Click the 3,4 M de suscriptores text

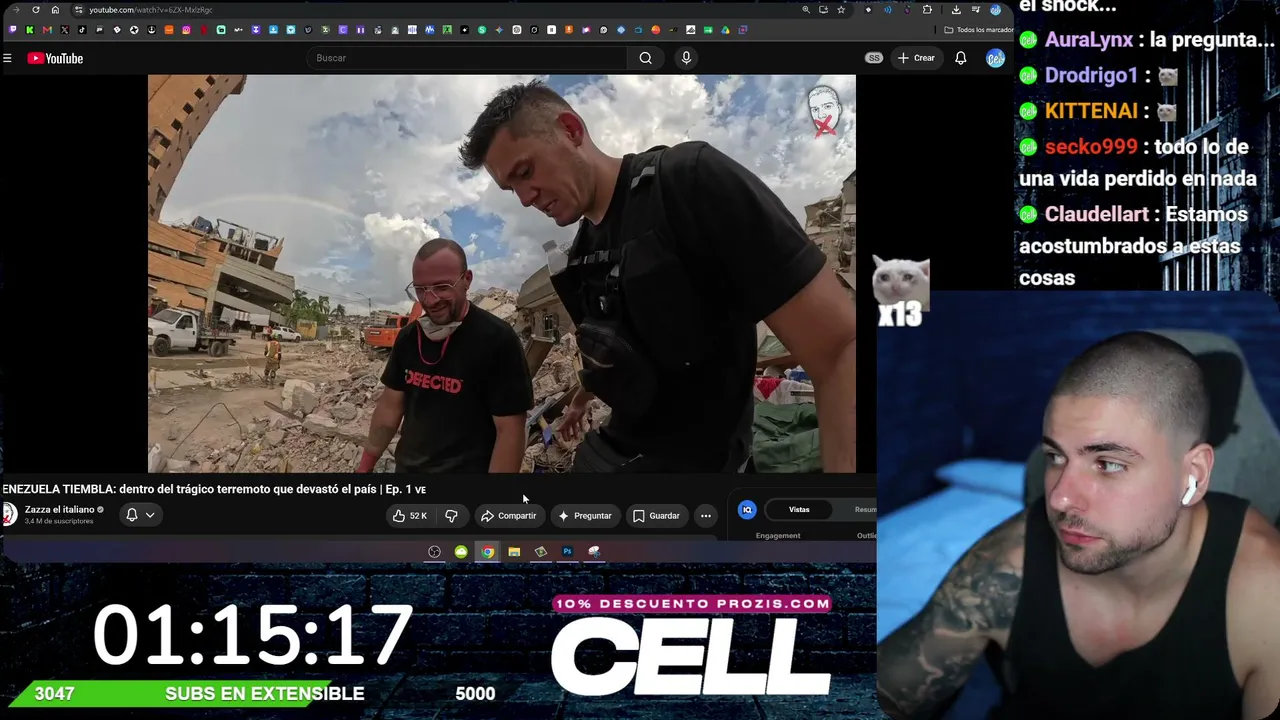point(59,521)
